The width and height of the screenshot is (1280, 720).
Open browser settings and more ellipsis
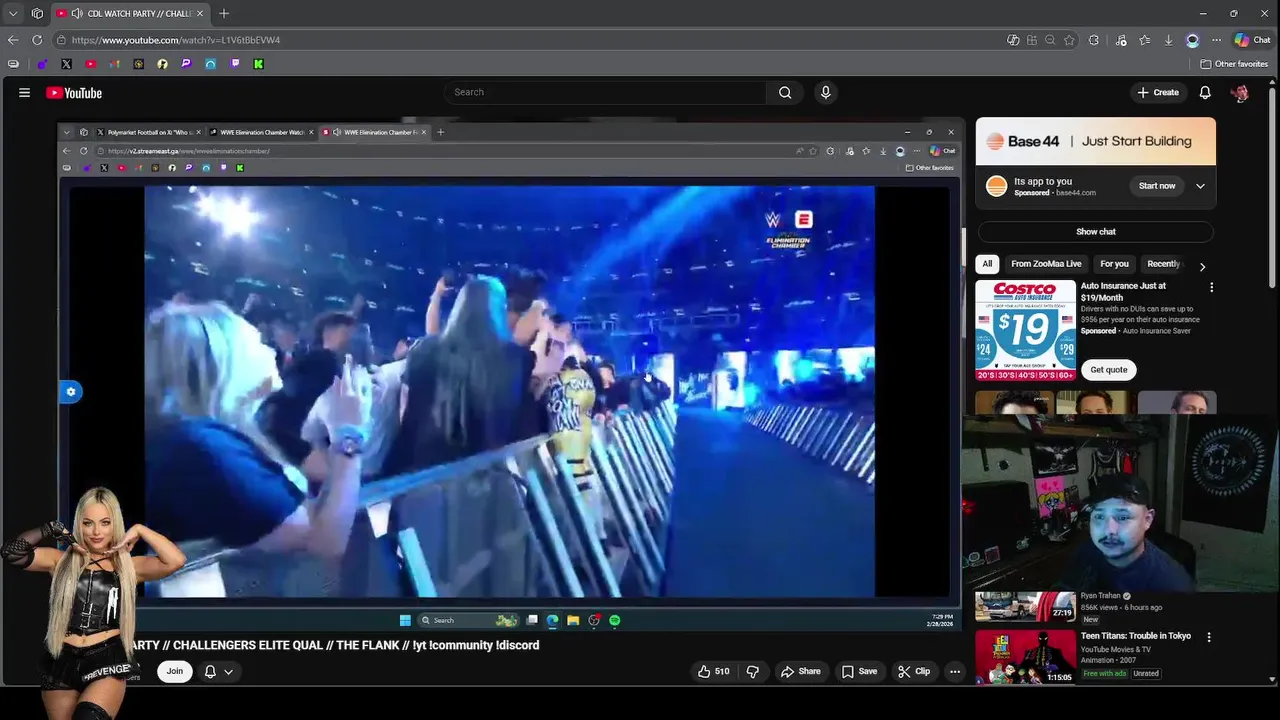pyautogui.click(x=1216, y=40)
